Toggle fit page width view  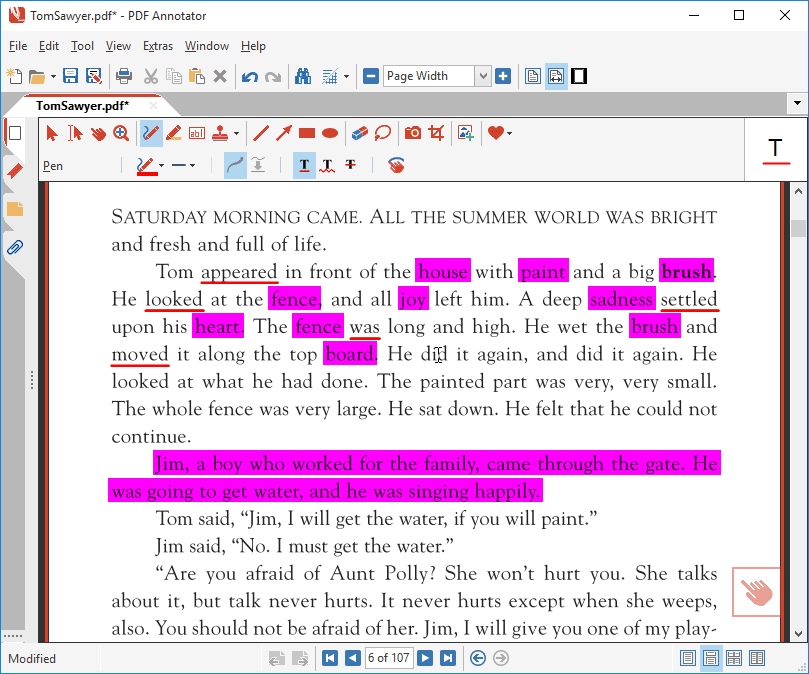556,76
